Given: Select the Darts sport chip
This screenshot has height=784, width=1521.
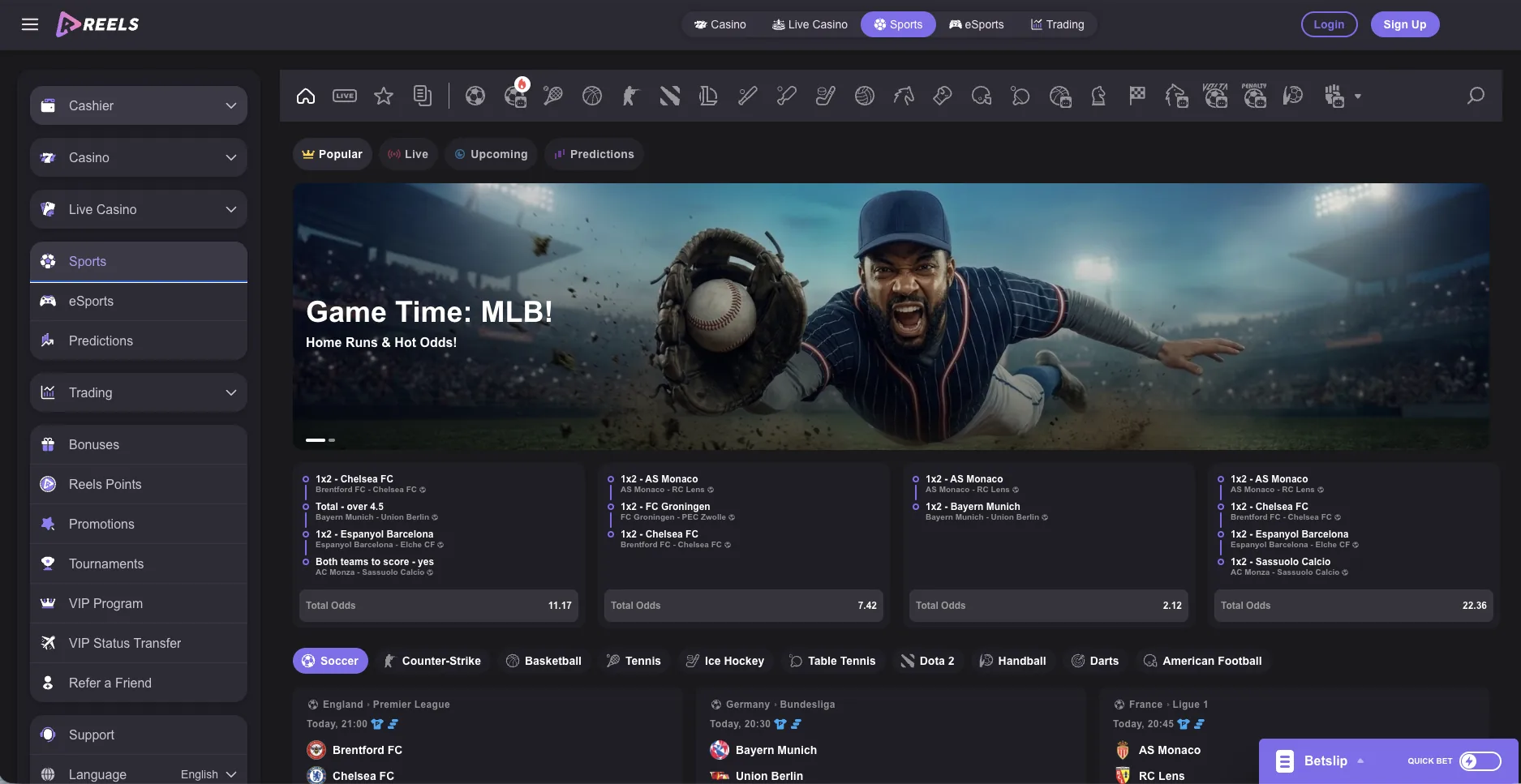Looking at the screenshot, I should (x=1094, y=661).
